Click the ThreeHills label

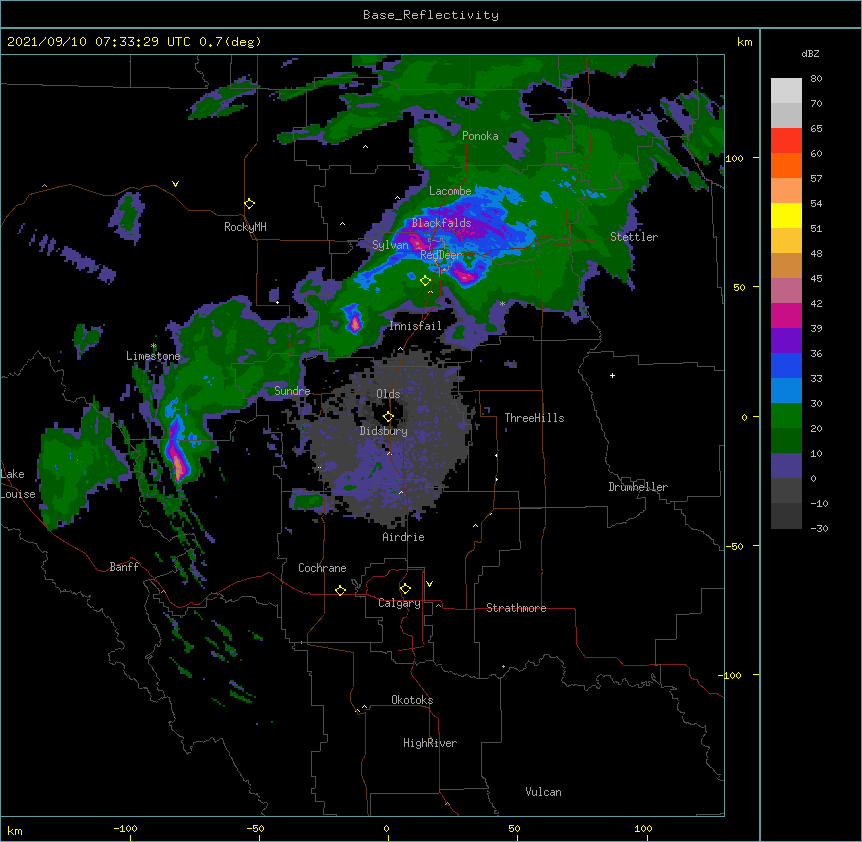coord(534,418)
